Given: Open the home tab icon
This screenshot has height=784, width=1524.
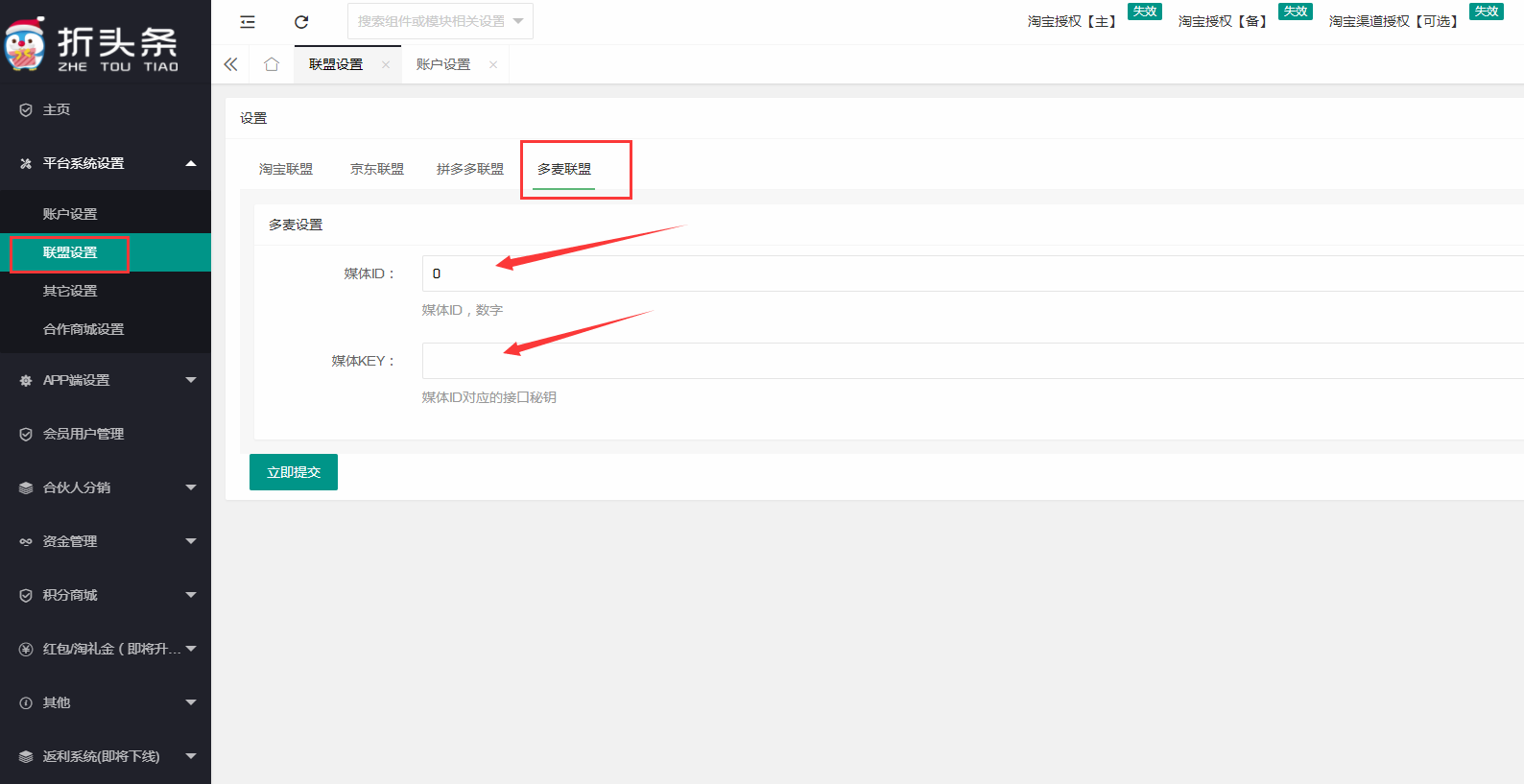Looking at the screenshot, I should (x=272, y=64).
